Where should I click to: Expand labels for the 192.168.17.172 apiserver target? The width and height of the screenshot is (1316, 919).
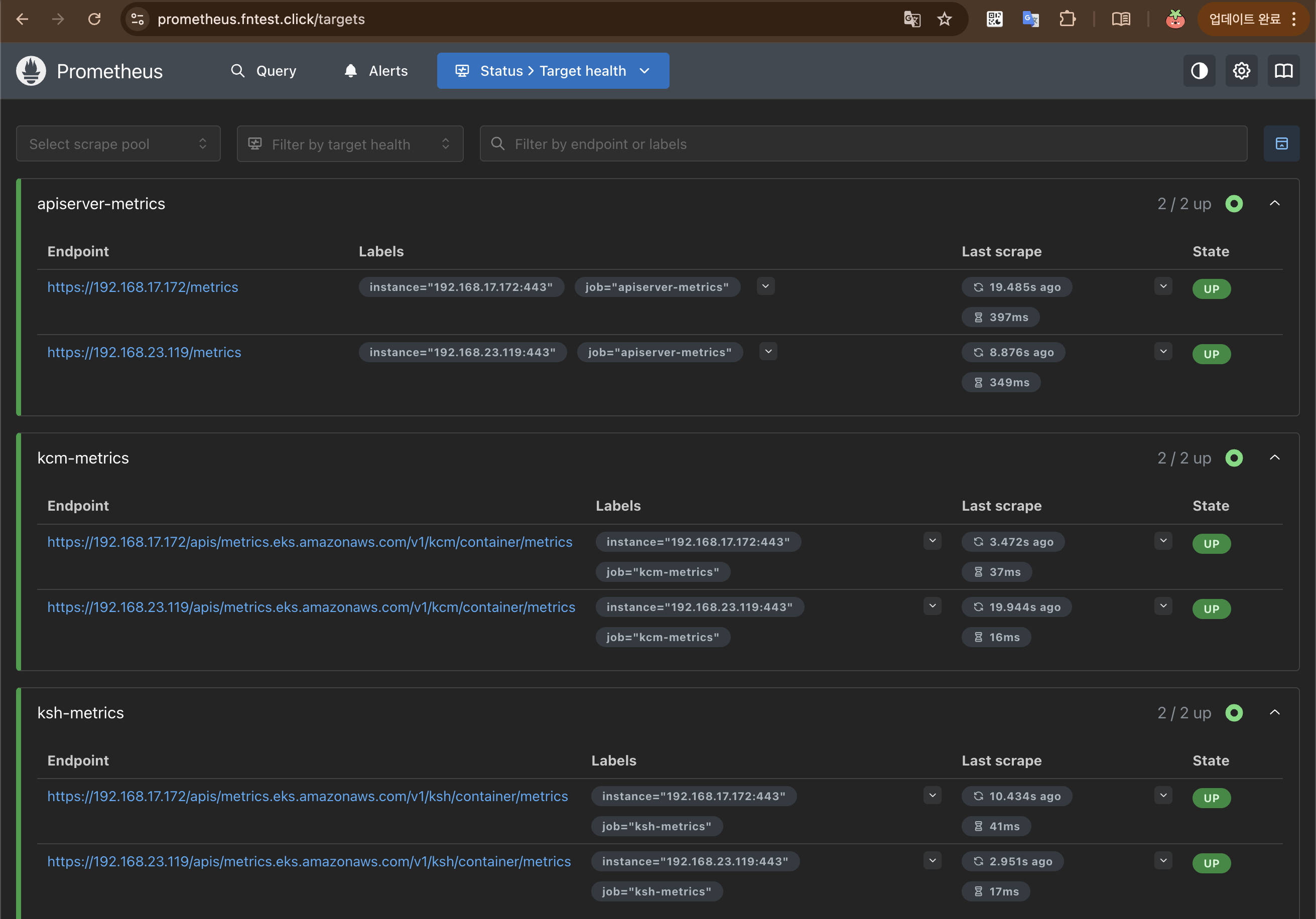point(765,286)
